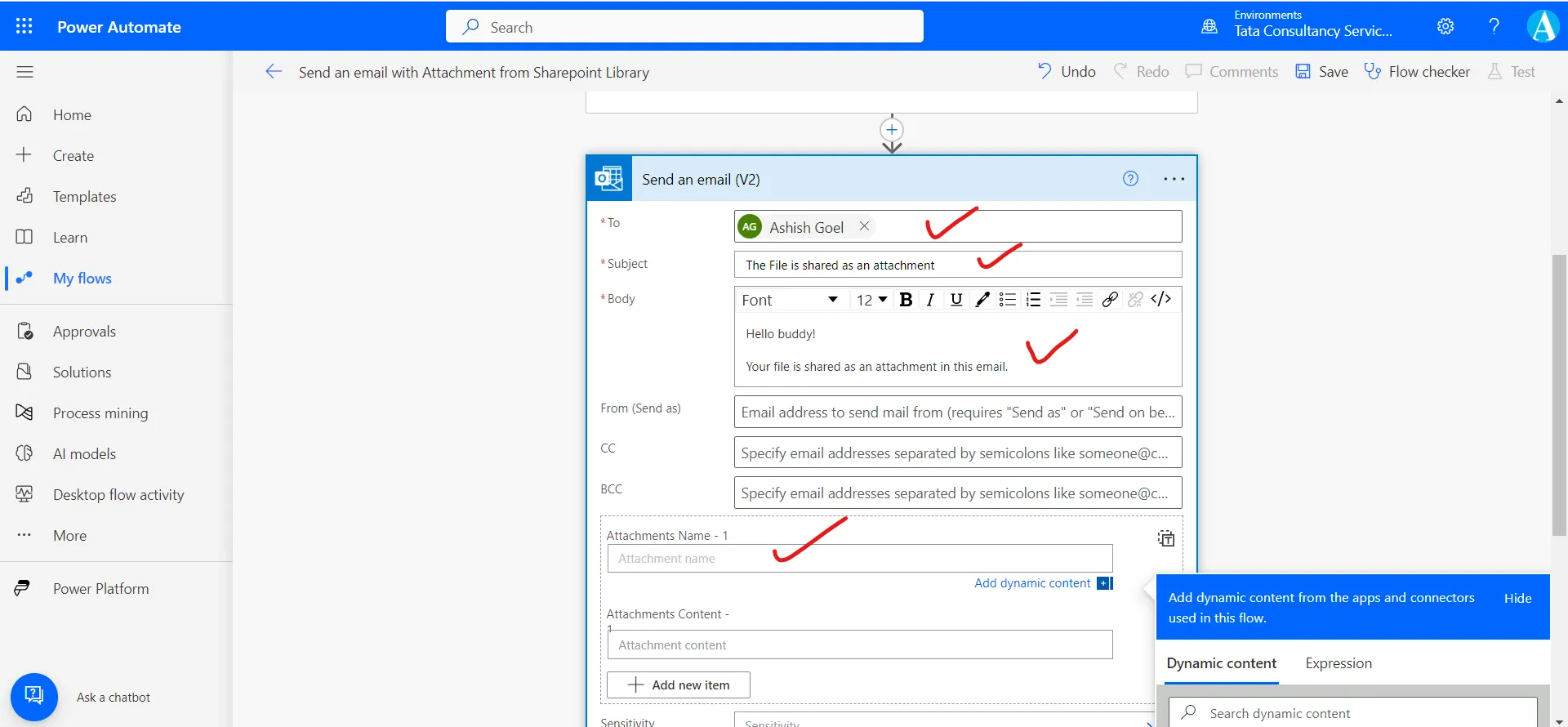Click the Undo button
The height and width of the screenshot is (727, 1568).
coord(1067,72)
